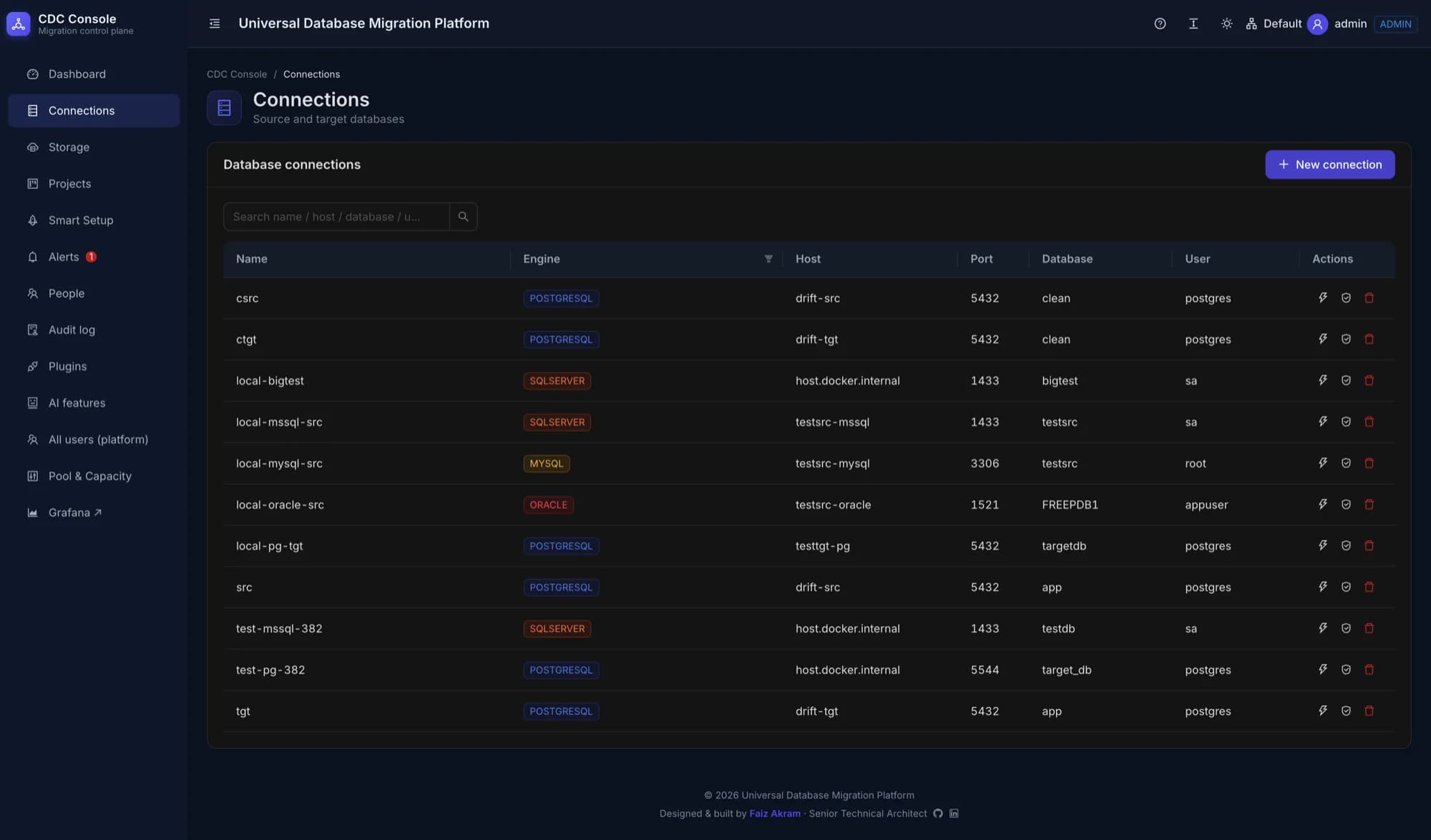The width and height of the screenshot is (1431, 840).
Task: Click the ORACLE engine tag
Action: click(548, 504)
